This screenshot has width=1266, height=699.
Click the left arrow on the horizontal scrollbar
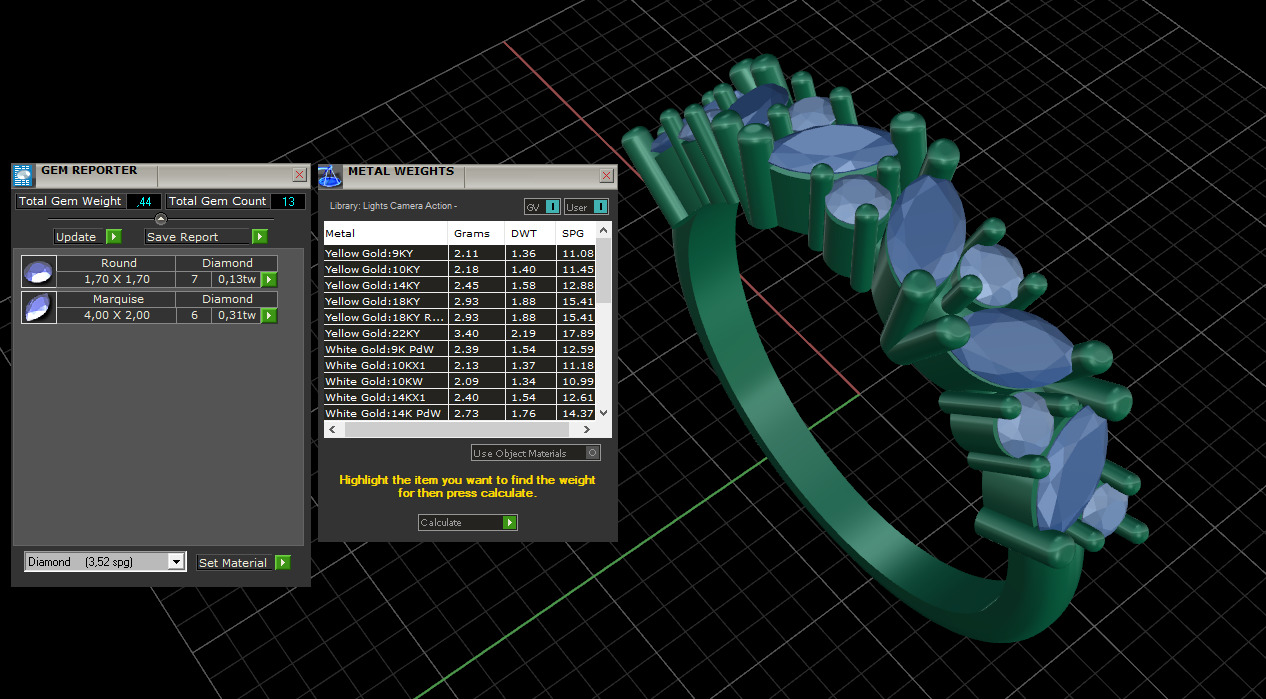coord(334,429)
